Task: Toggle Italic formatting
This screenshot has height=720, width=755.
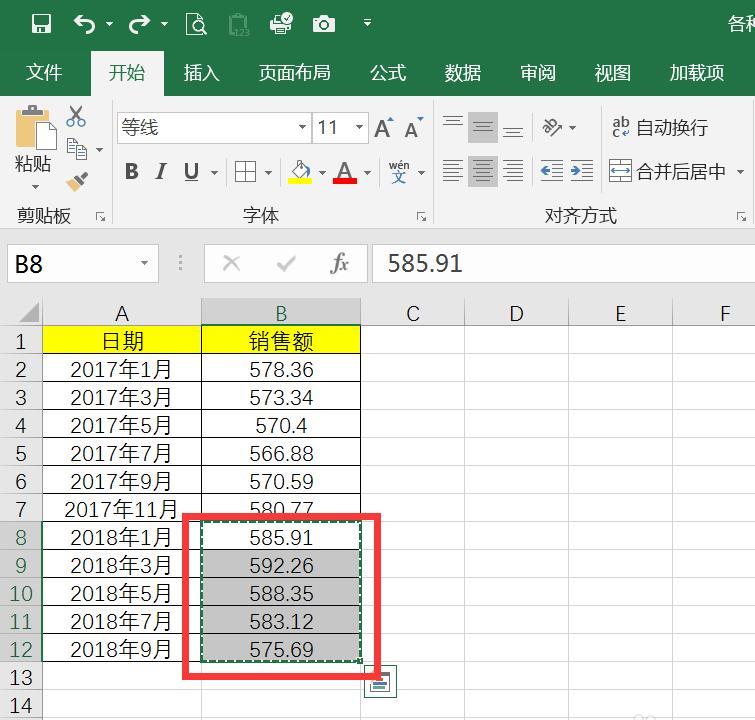Action: tap(161, 171)
